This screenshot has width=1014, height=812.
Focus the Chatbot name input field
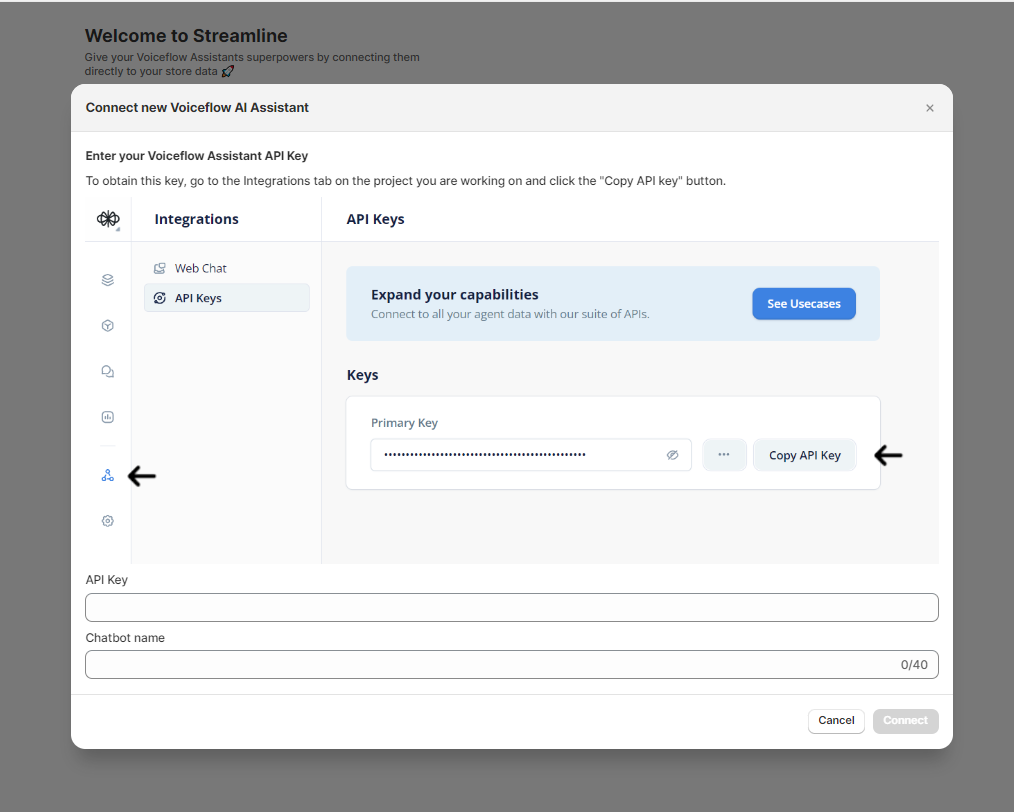tap(512, 665)
